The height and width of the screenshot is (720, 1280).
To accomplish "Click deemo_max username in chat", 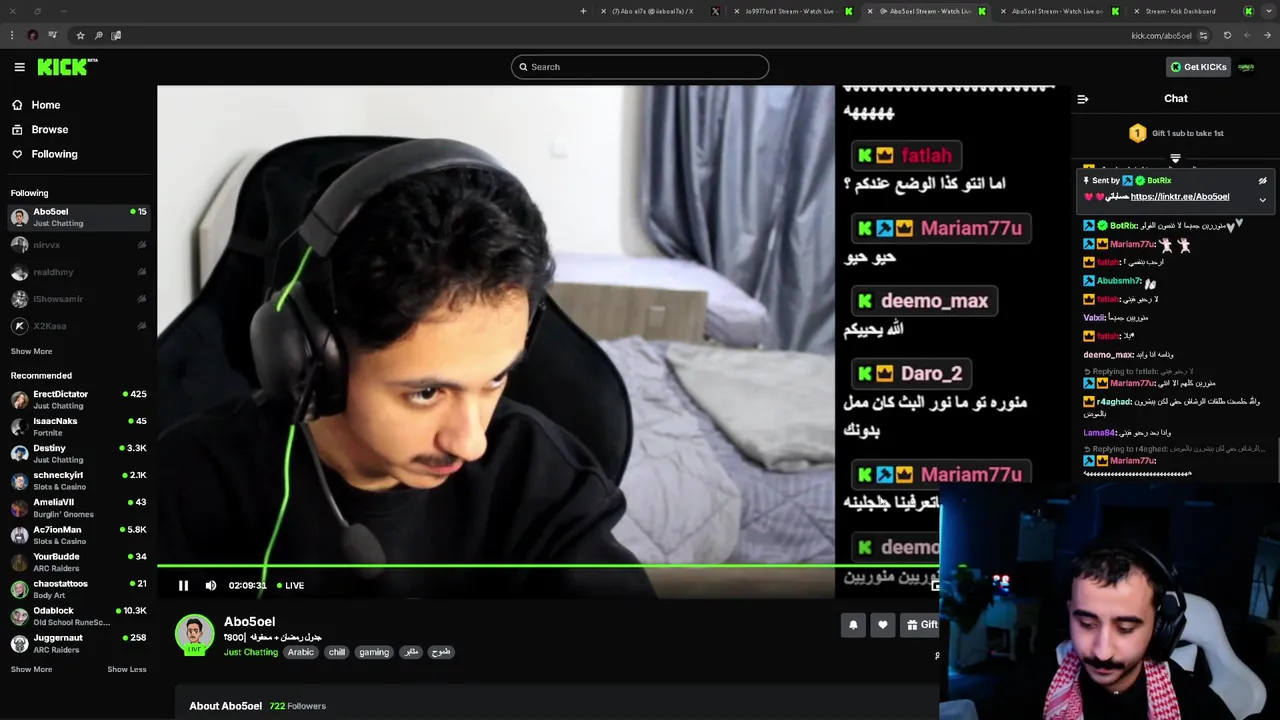I will pos(1108,355).
